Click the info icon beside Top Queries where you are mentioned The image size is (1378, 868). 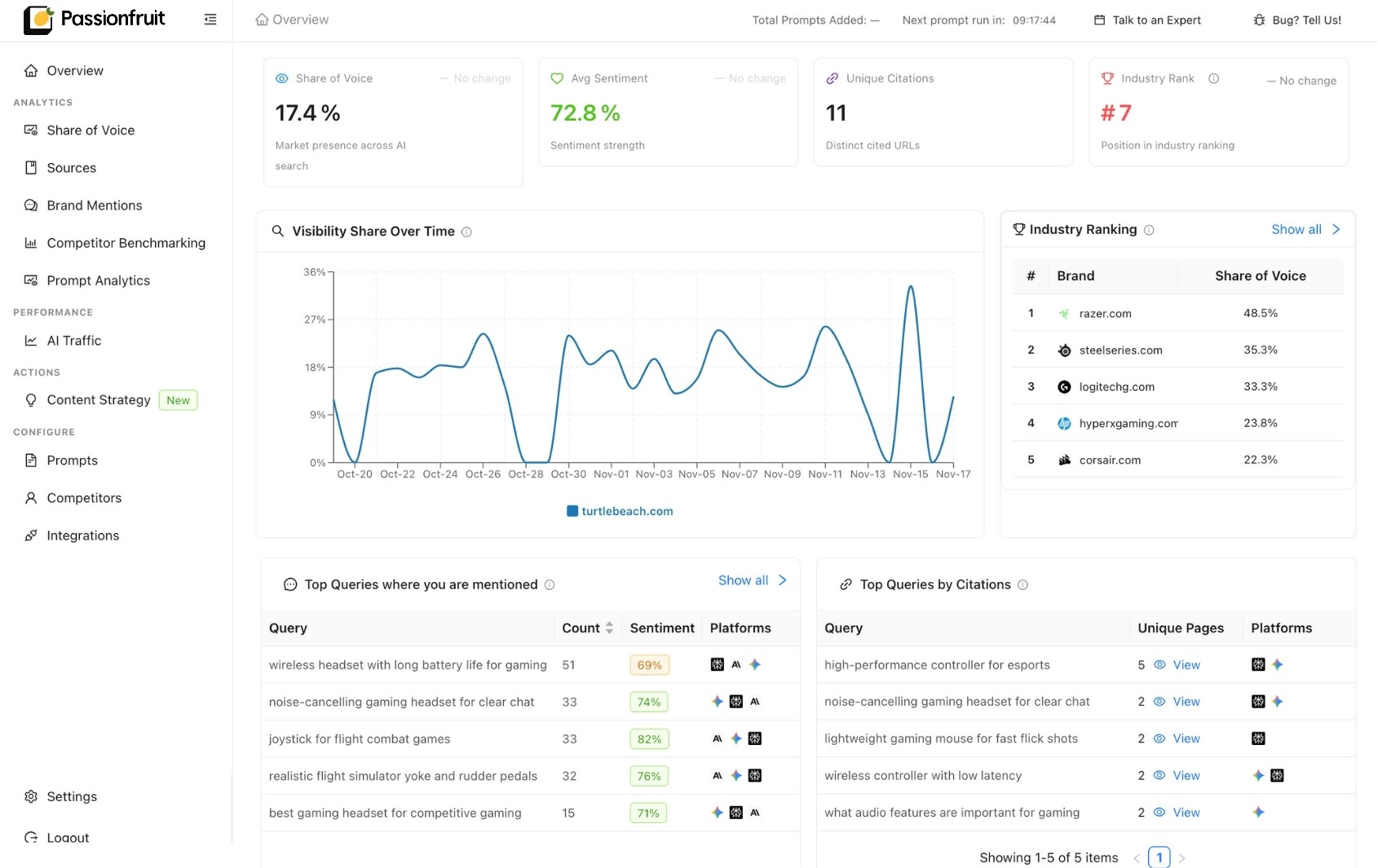tap(550, 585)
